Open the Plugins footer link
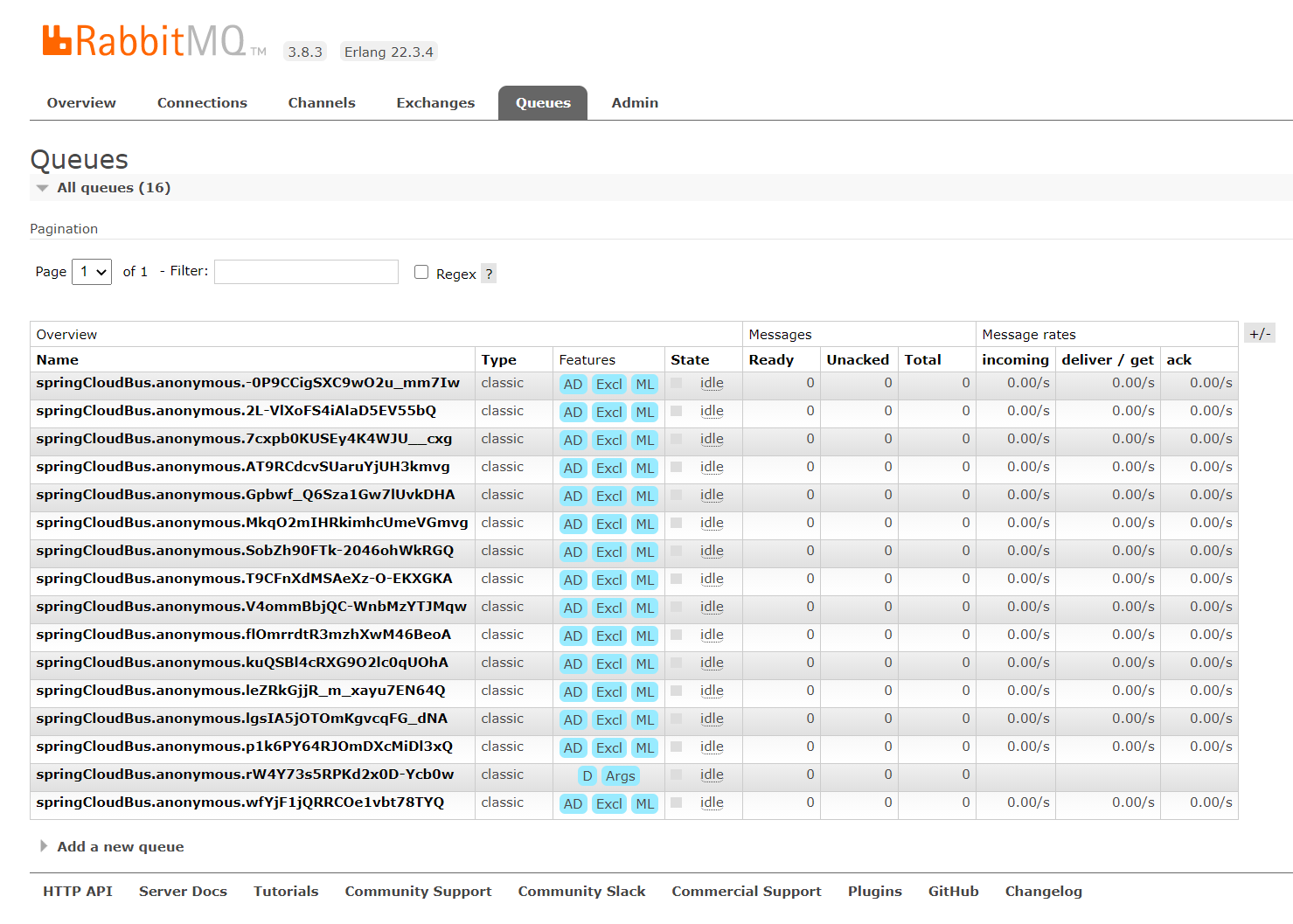This screenshot has height=924, width=1293. (875, 892)
